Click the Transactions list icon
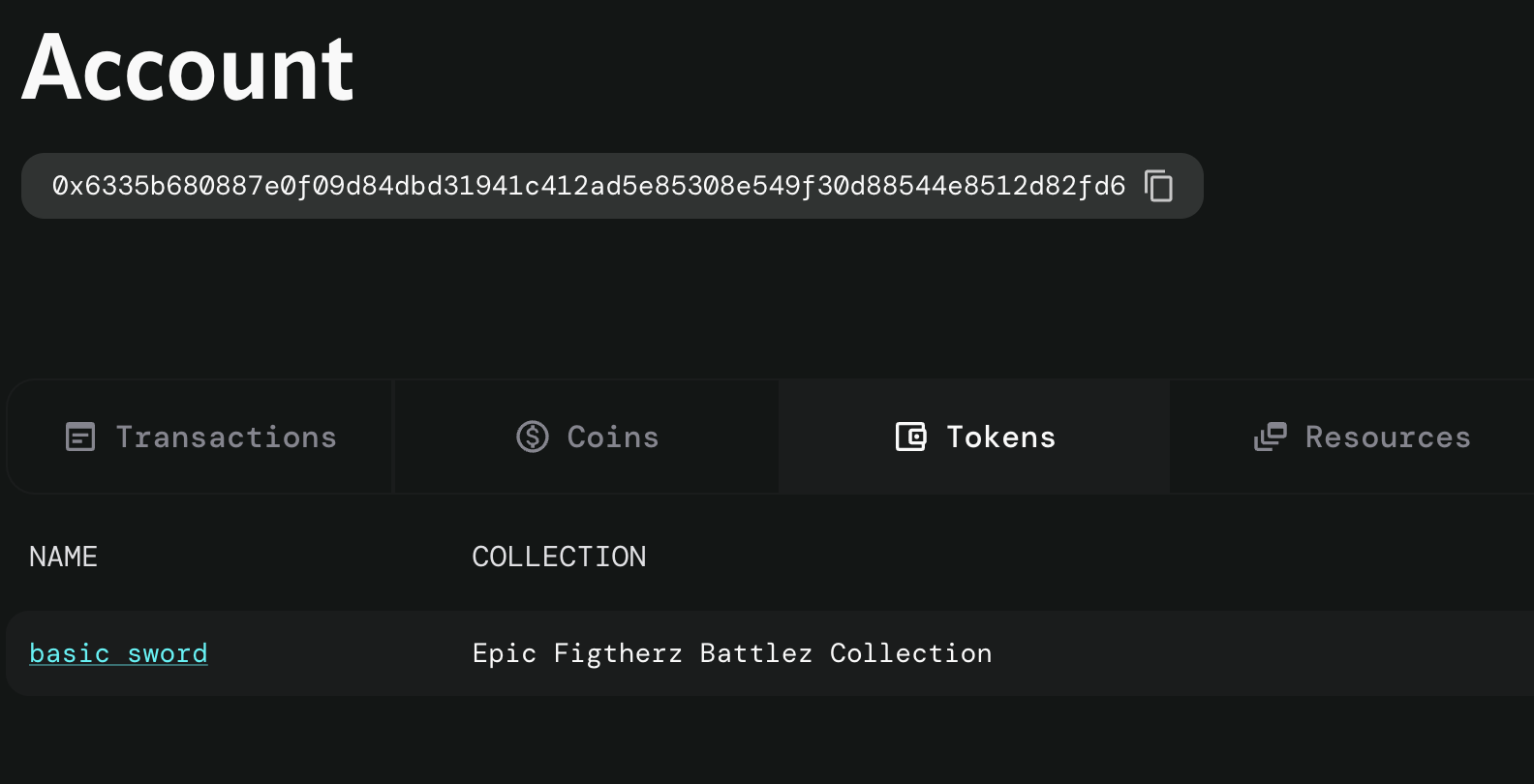1534x784 pixels. click(80, 437)
